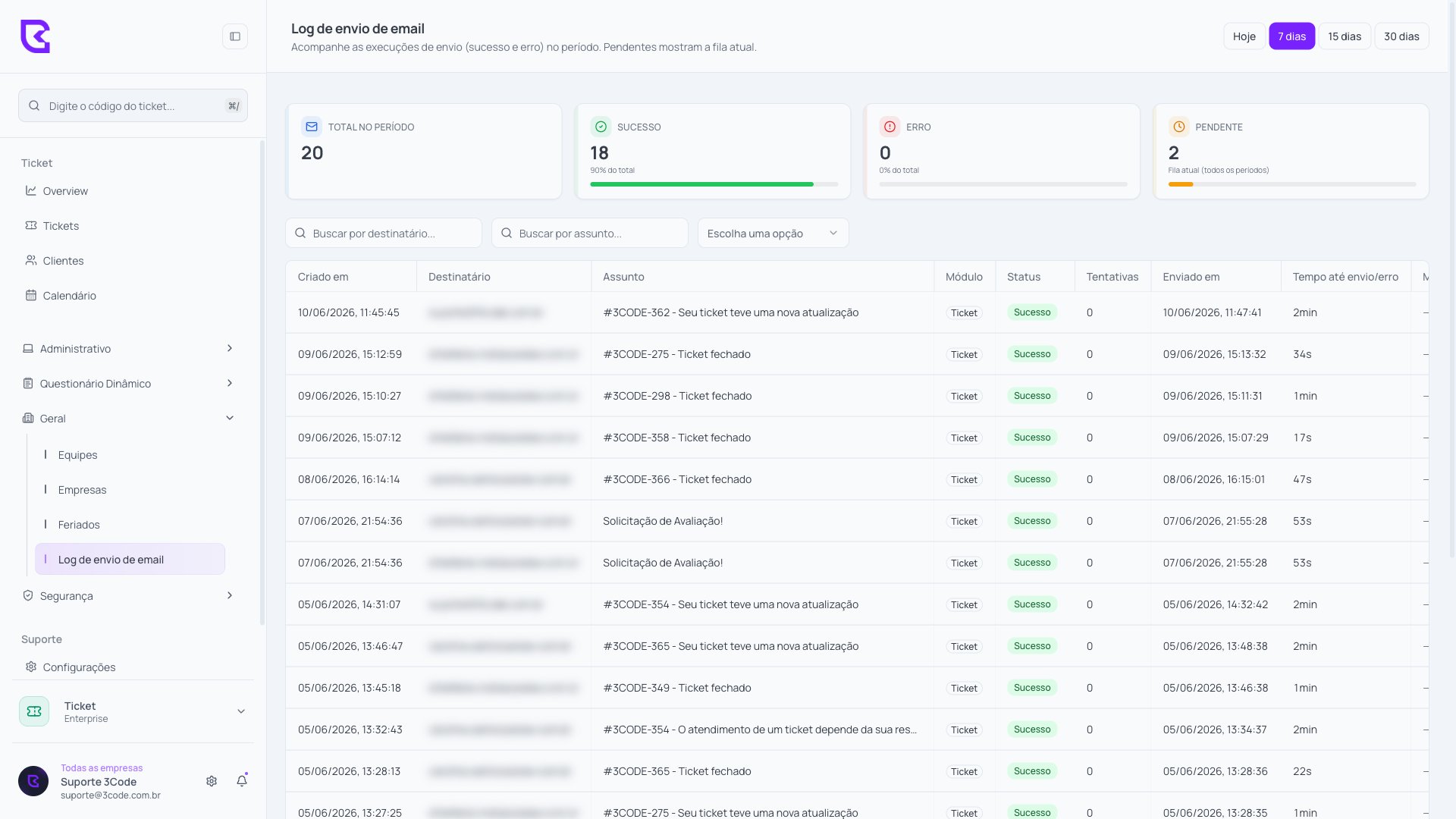Click the Tickets icon in sidebar

[31, 226]
